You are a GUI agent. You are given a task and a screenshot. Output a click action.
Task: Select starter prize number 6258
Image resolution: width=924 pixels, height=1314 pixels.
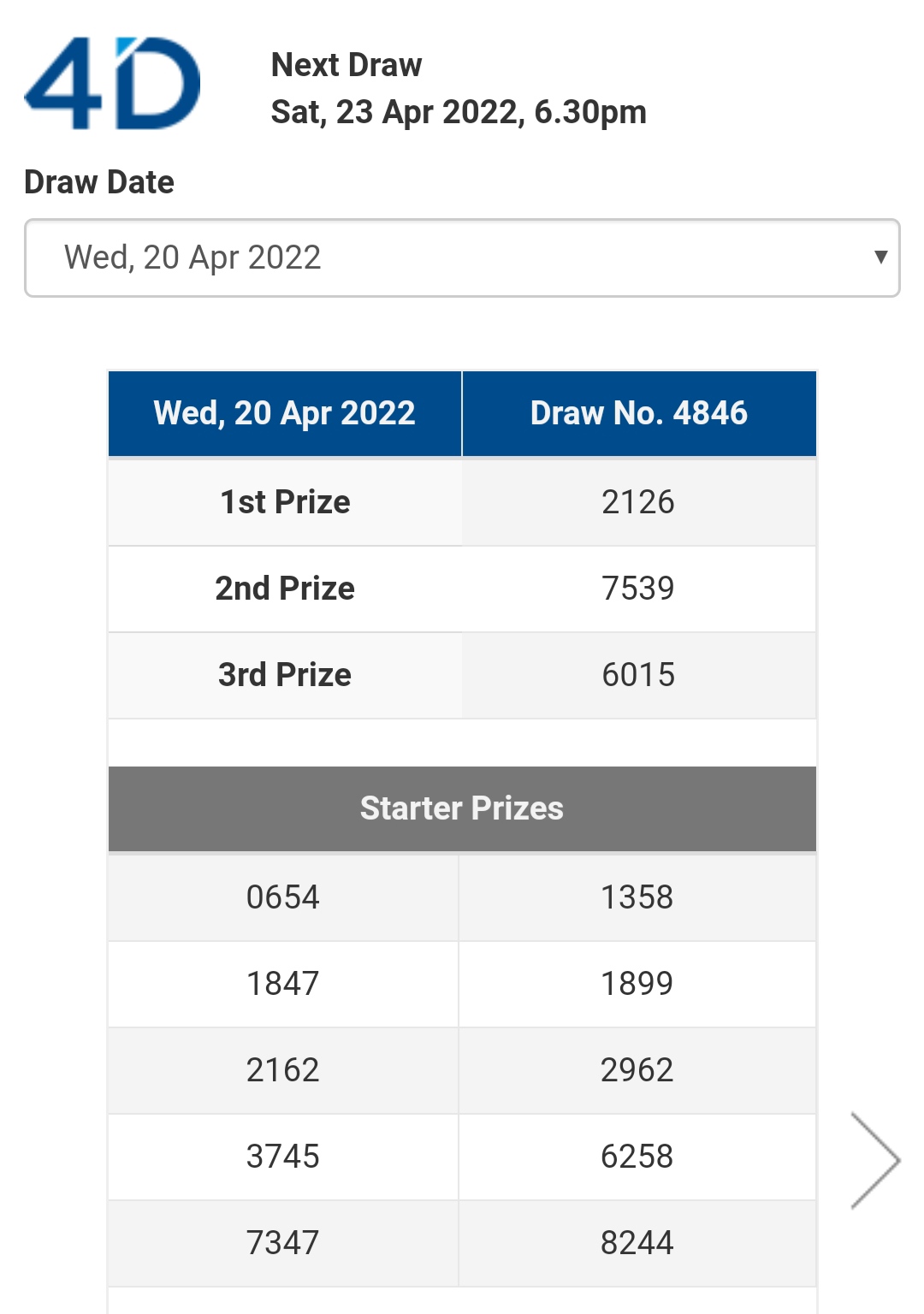(637, 1157)
